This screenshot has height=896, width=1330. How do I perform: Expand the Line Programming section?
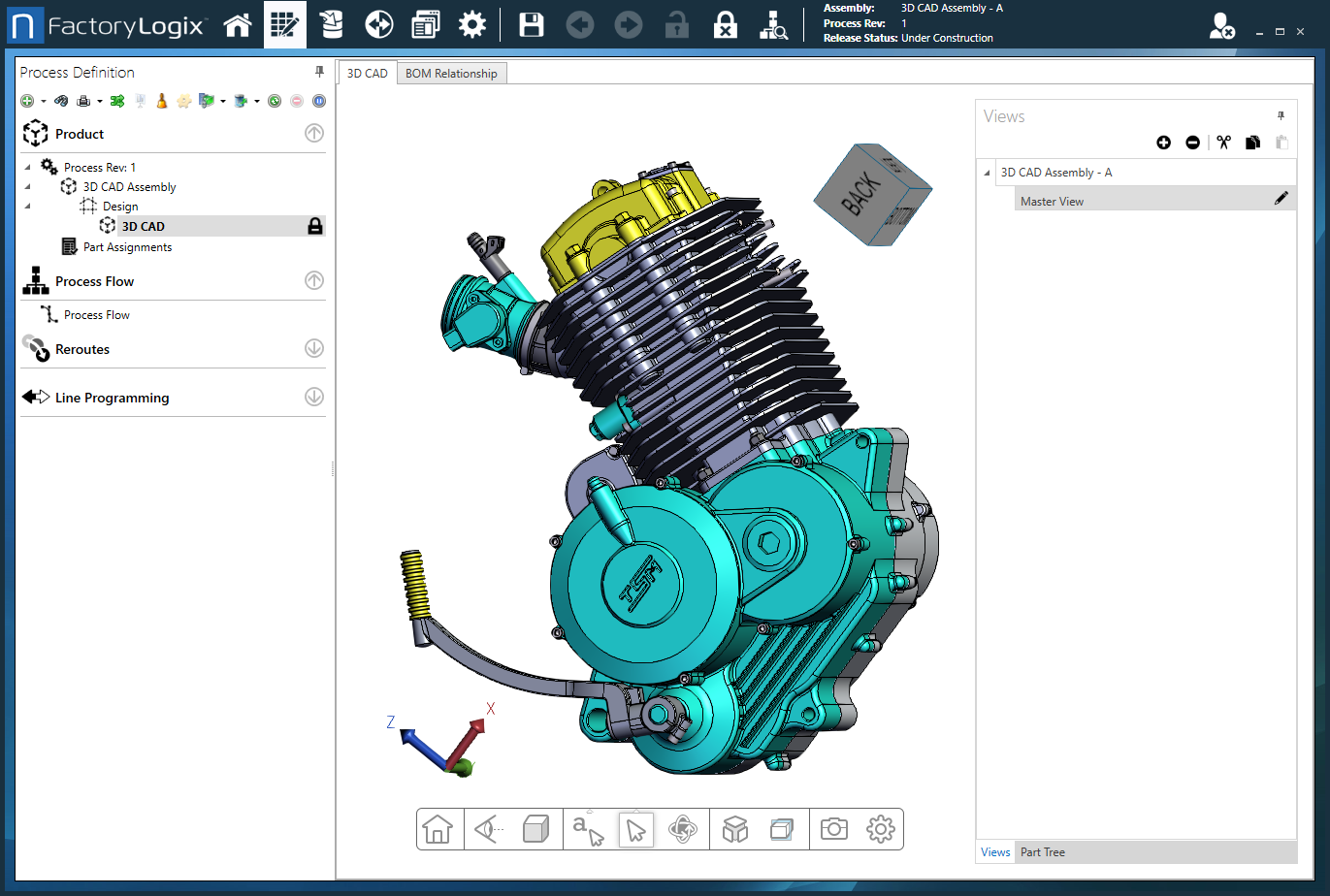coord(313,396)
